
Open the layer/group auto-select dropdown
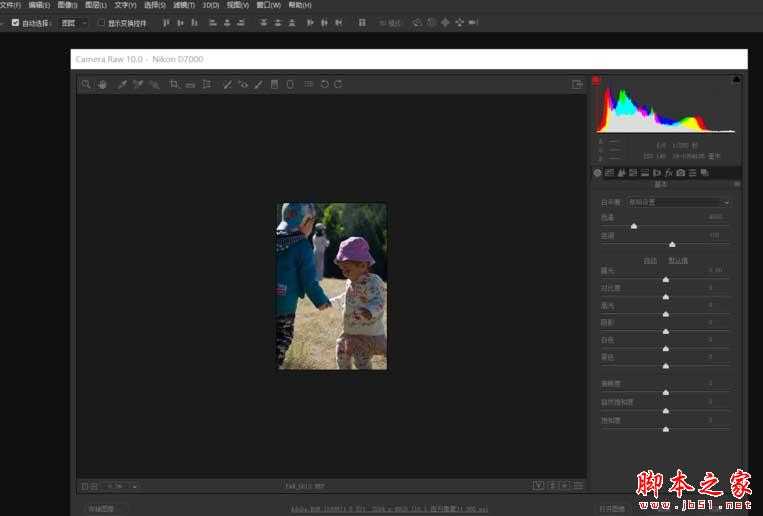tap(74, 22)
